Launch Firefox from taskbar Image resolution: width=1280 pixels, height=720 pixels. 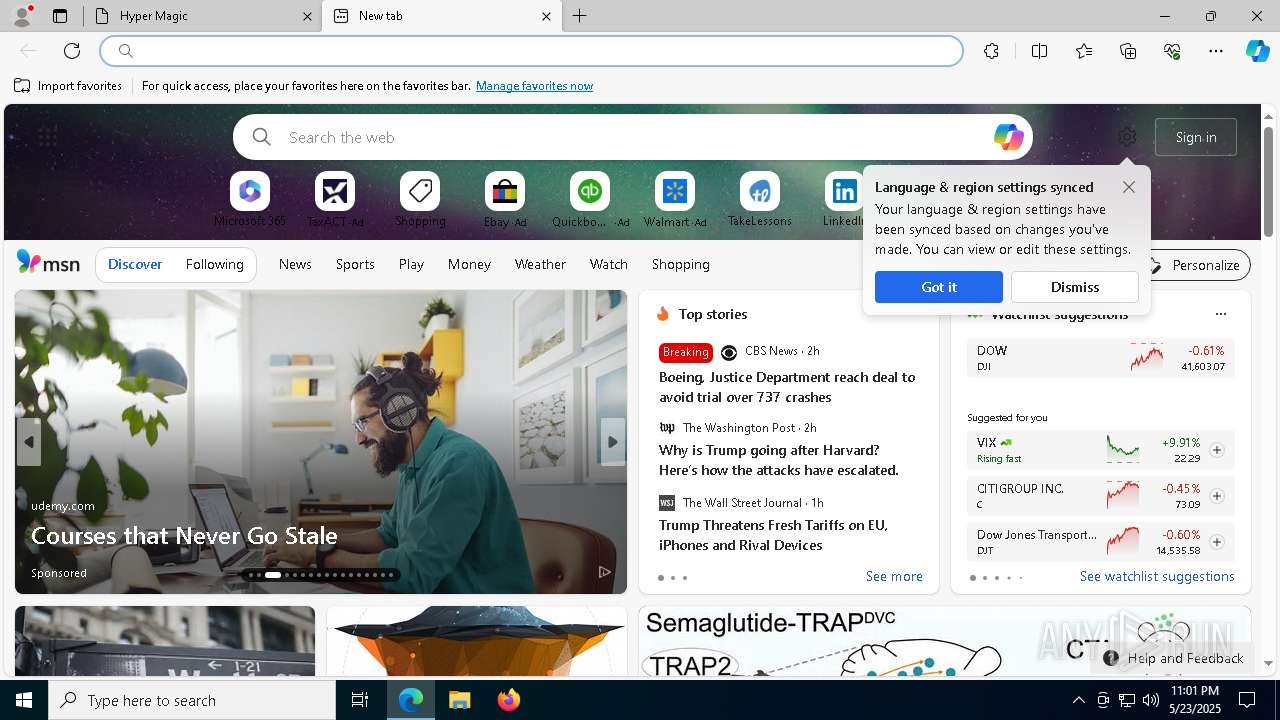pos(509,700)
